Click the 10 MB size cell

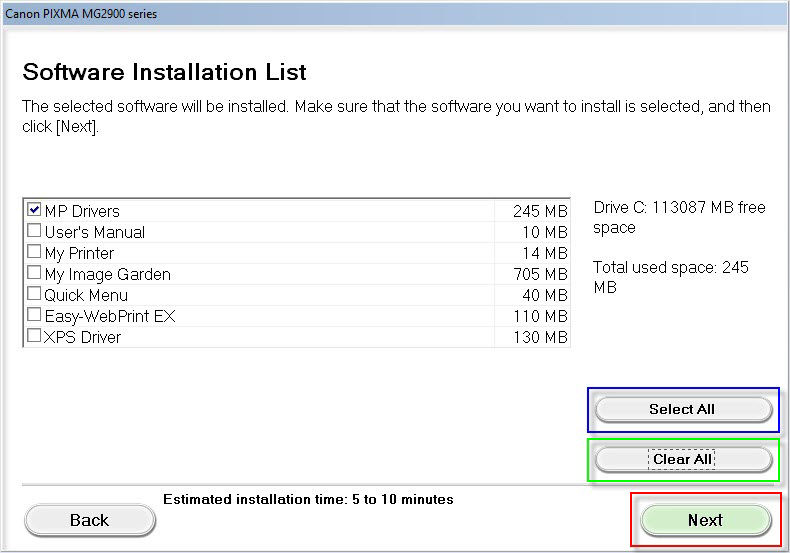(544, 232)
